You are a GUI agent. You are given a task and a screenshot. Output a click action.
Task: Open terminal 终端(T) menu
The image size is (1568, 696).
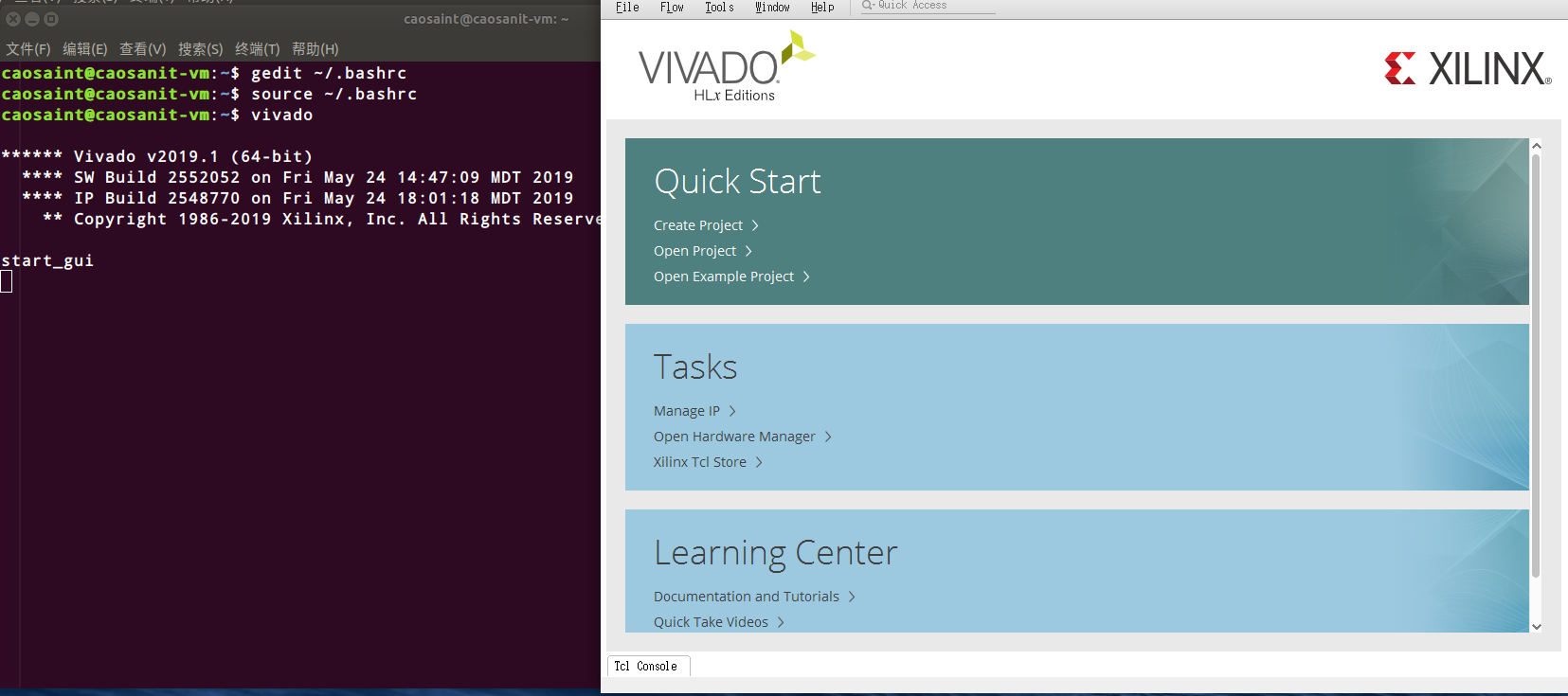(258, 49)
